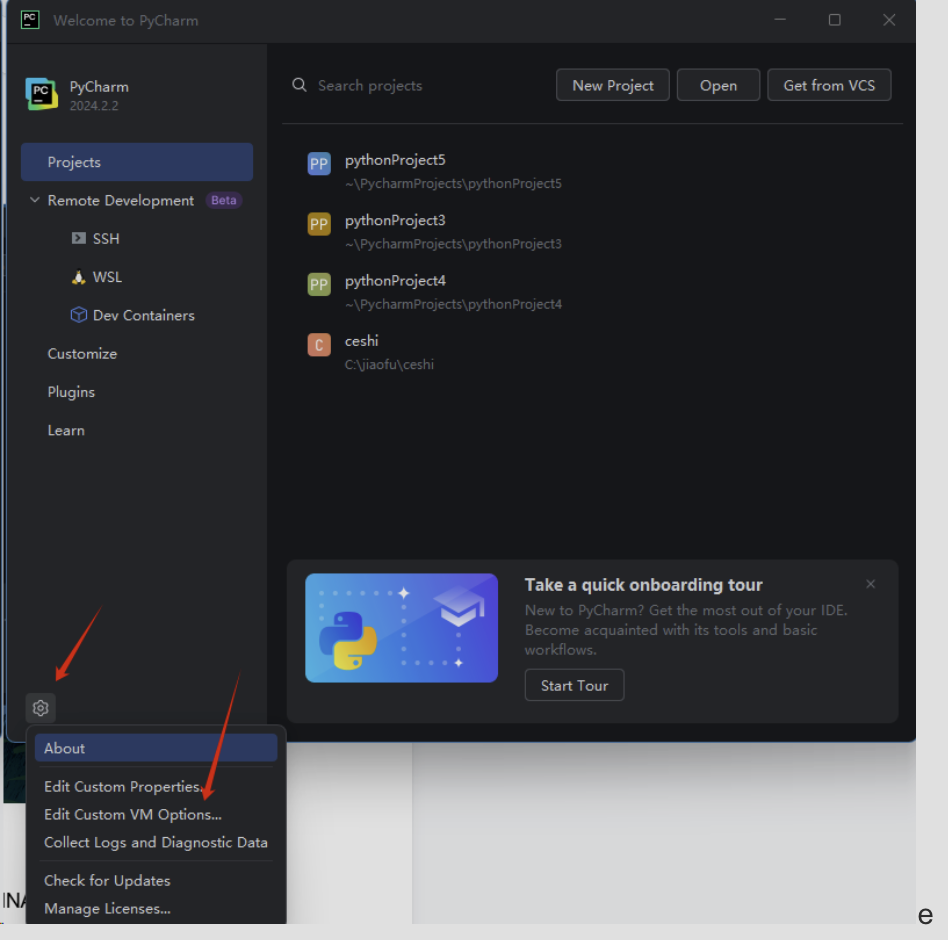Open WSL remote development
Image resolution: width=948 pixels, height=940 pixels.
point(107,277)
